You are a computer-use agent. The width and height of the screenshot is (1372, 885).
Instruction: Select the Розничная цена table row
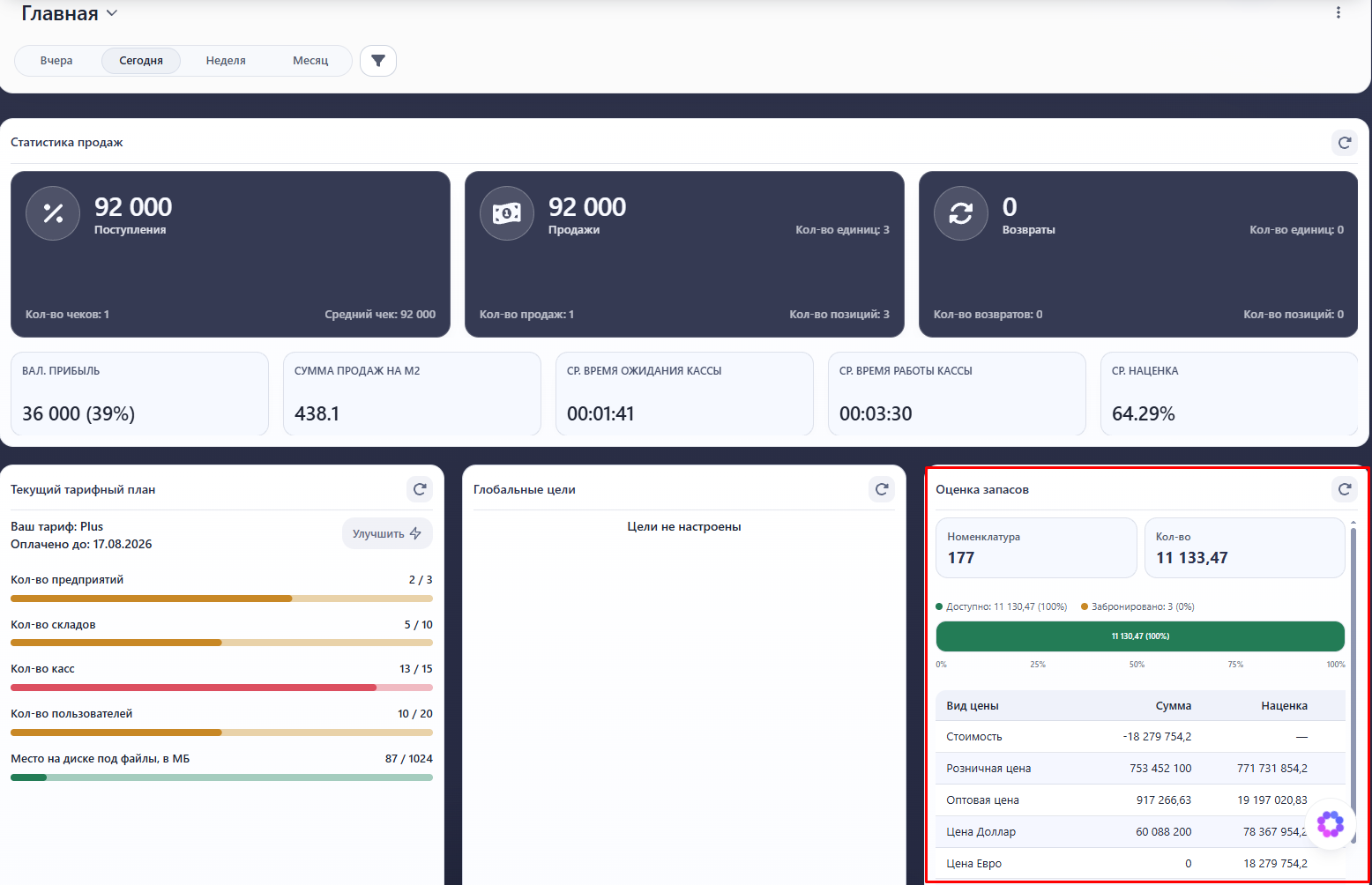pyautogui.click(x=1140, y=769)
